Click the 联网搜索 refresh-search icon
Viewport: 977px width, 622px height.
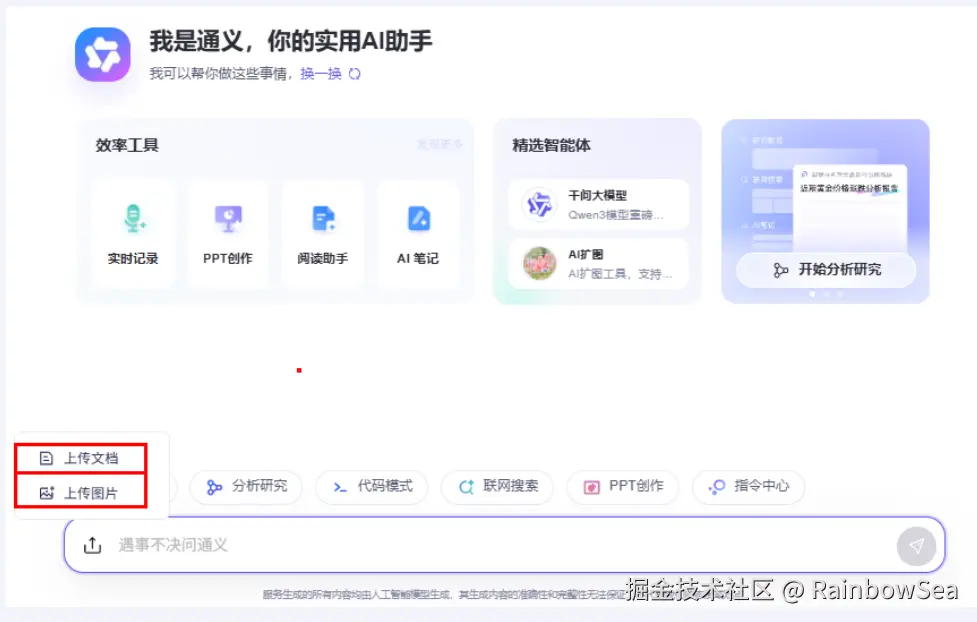(x=466, y=487)
